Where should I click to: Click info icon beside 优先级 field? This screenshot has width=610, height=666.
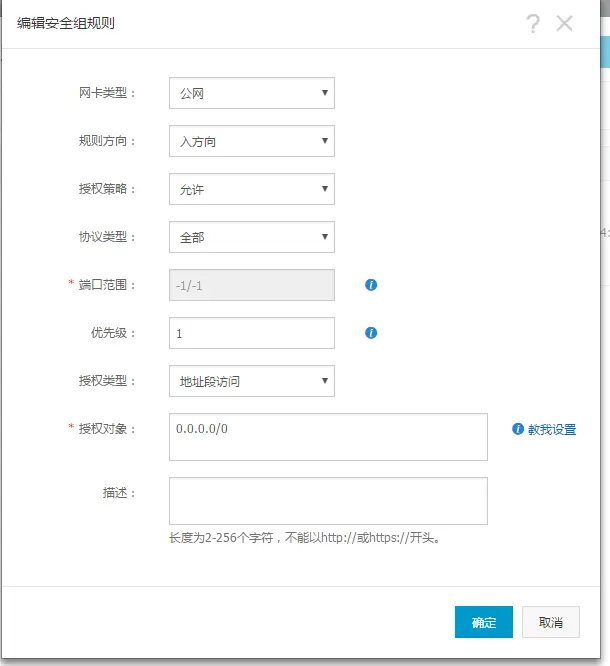pyautogui.click(x=371, y=333)
